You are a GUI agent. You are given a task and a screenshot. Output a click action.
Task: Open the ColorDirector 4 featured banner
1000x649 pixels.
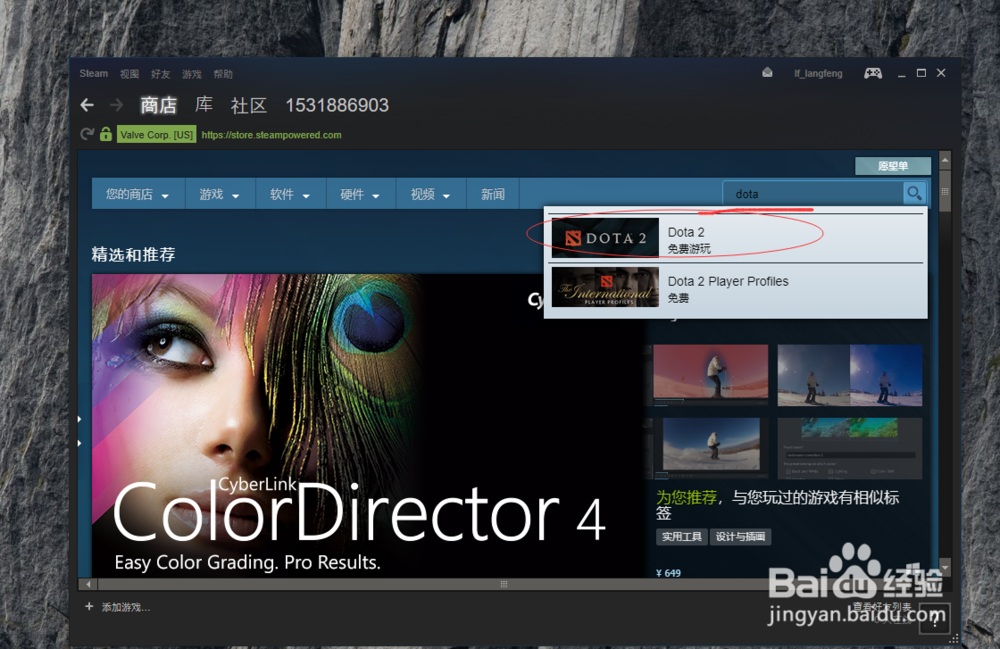[368, 426]
